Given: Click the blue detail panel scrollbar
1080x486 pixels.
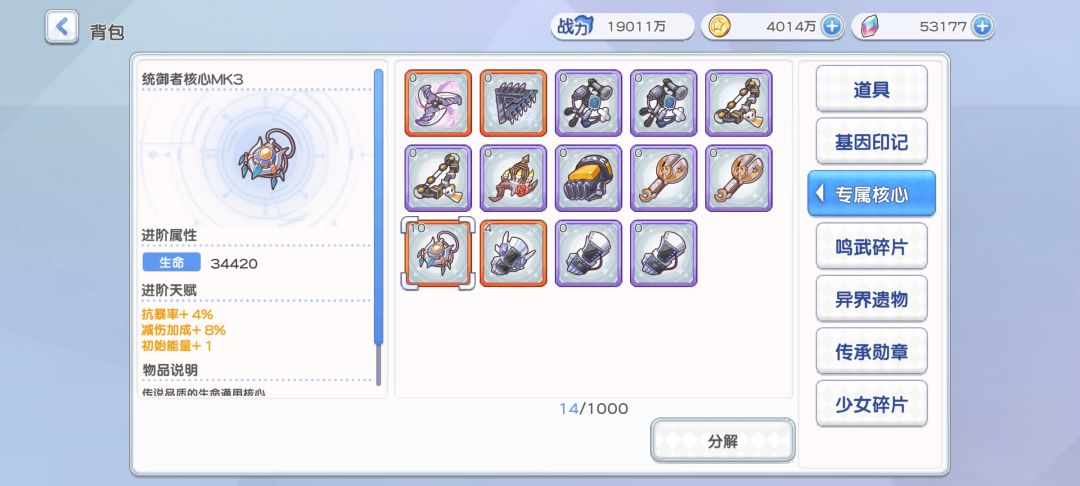Looking at the screenshot, I should pyautogui.click(x=378, y=207).
